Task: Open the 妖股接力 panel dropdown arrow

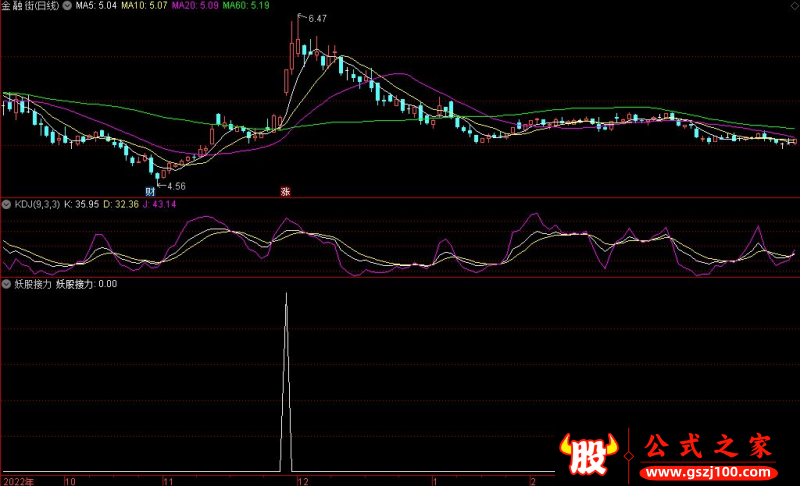Action: pos(7,284)
